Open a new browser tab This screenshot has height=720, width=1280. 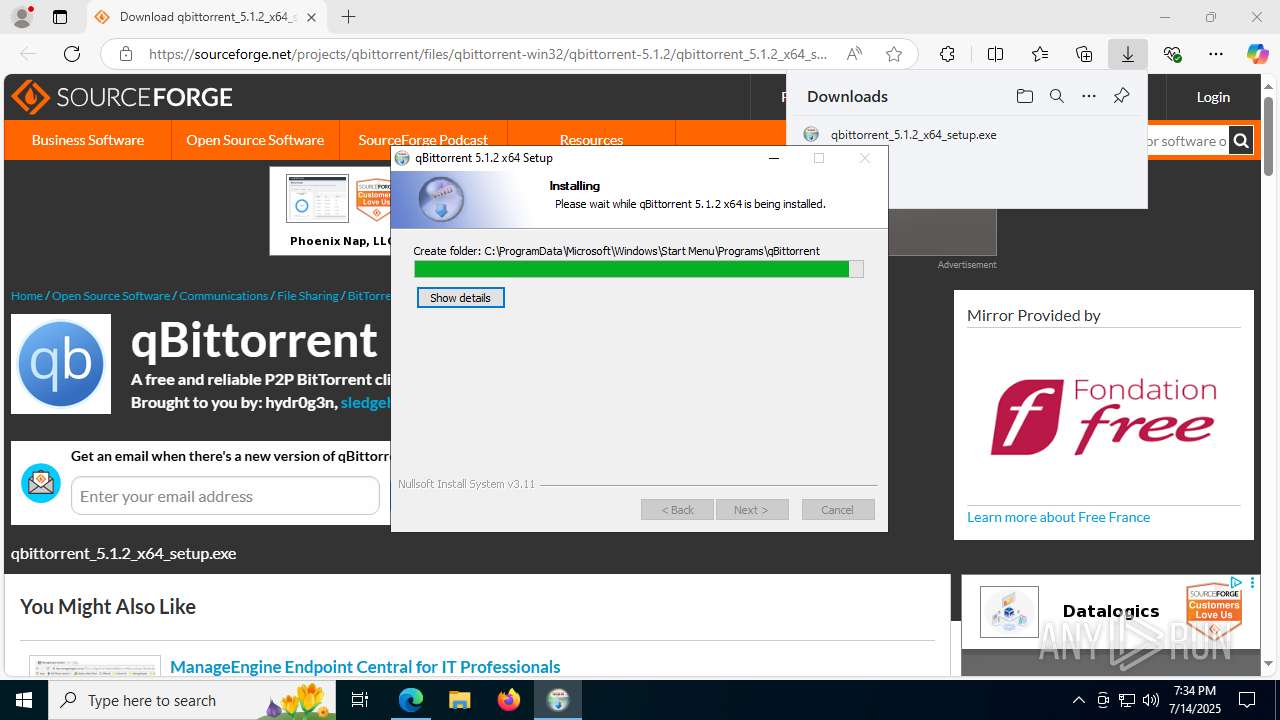pyautogui.click(x=348, y=17)
